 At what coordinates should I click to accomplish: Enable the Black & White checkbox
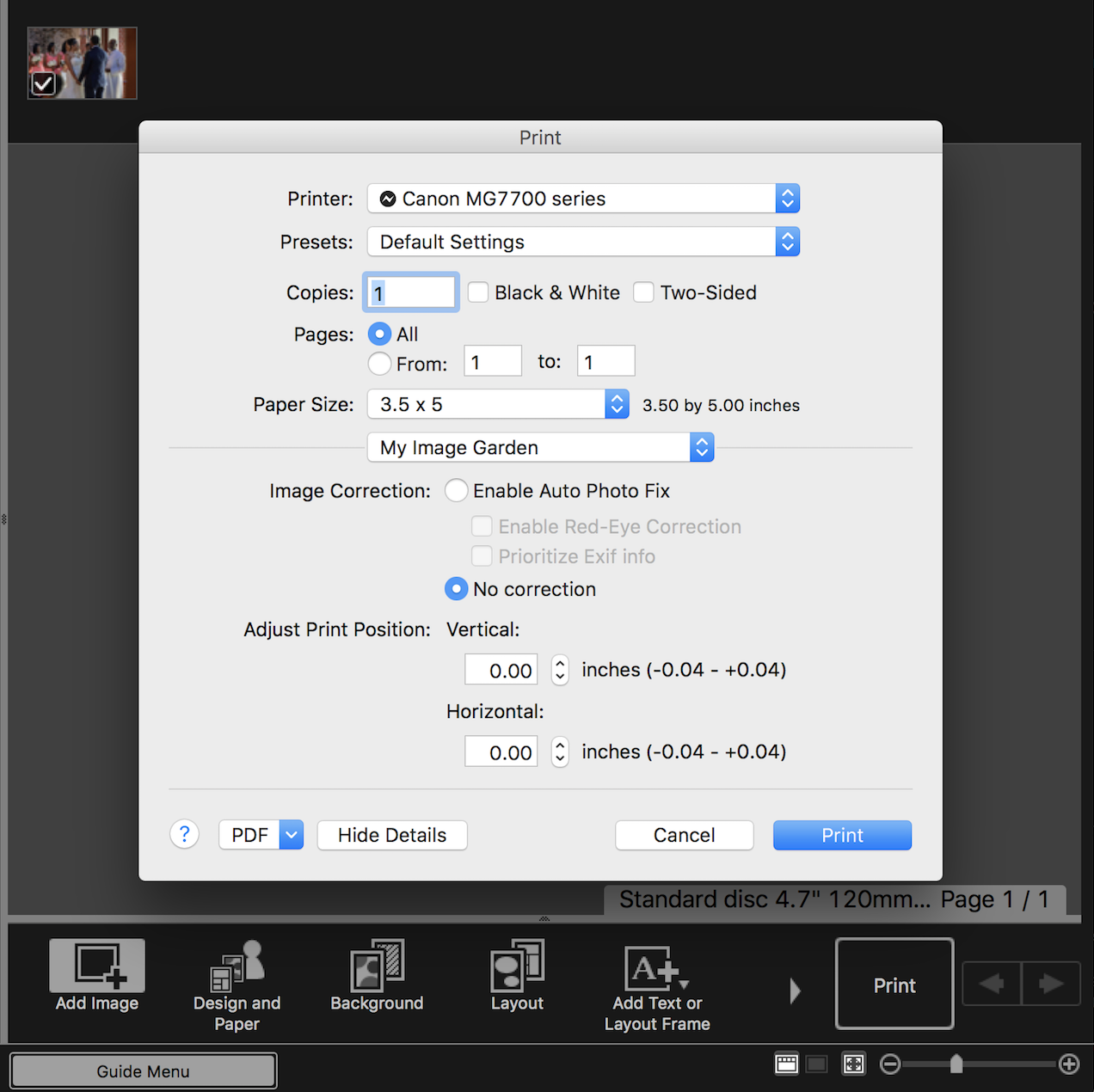point(478,292)
